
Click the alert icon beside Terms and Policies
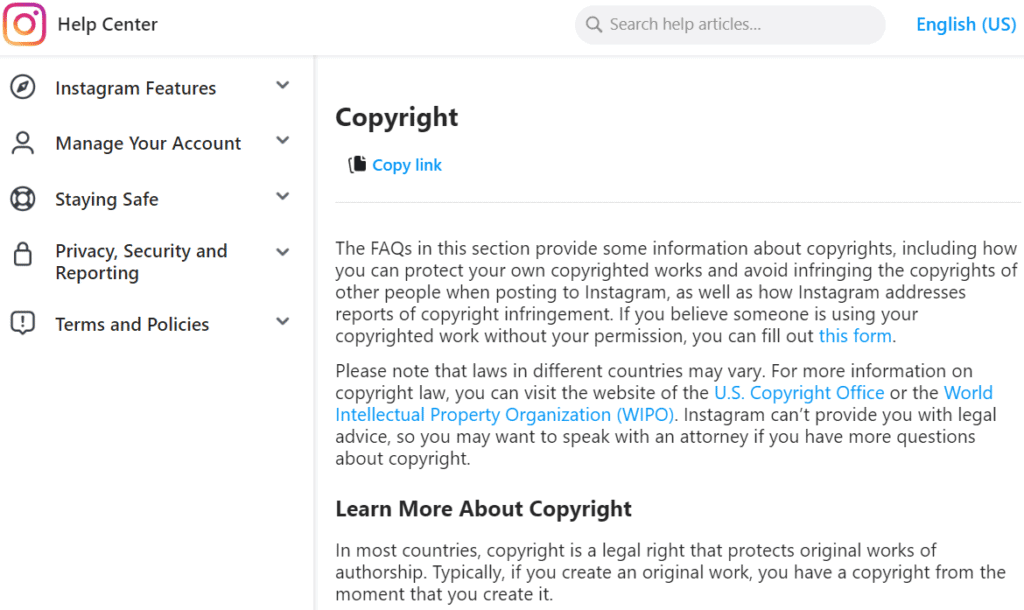[22, 323]
